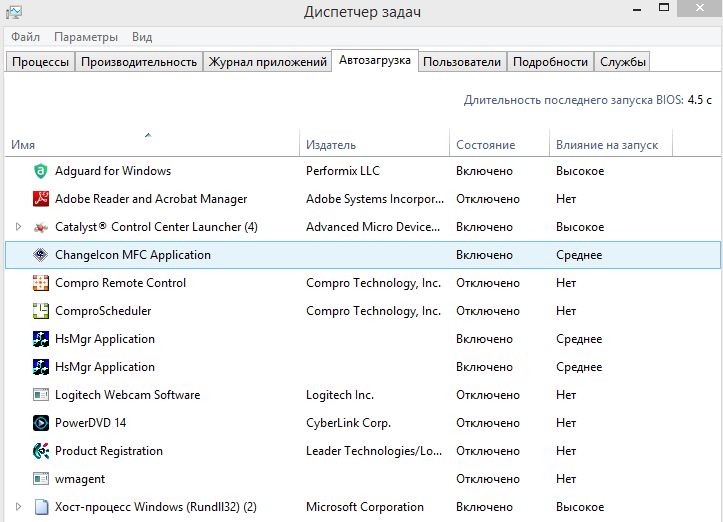723x522 pixels.
Task: Click the PowerDVD 14 icon
Action: pyautogui.click(x=41, y=423)
